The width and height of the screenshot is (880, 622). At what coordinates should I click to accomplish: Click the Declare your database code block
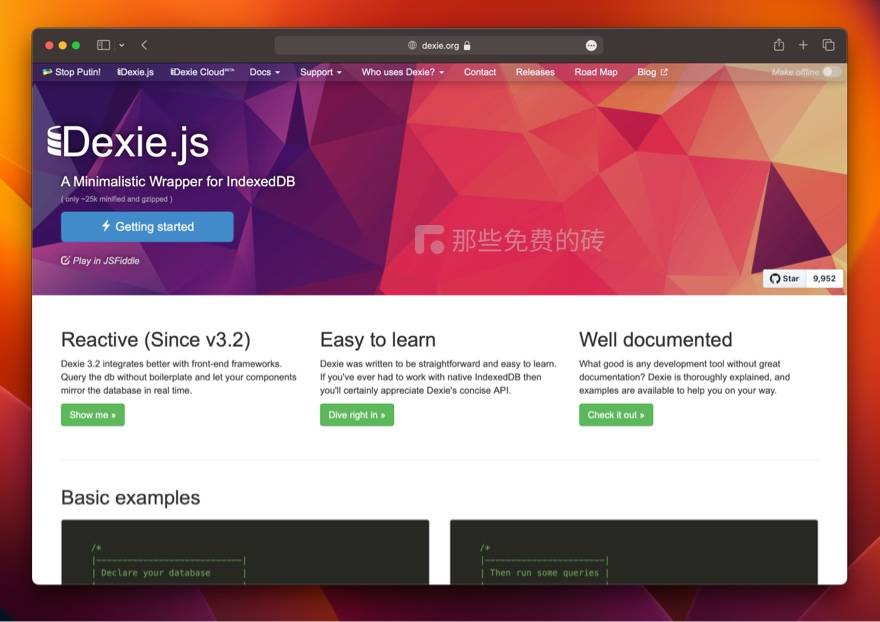click(245, 552)
